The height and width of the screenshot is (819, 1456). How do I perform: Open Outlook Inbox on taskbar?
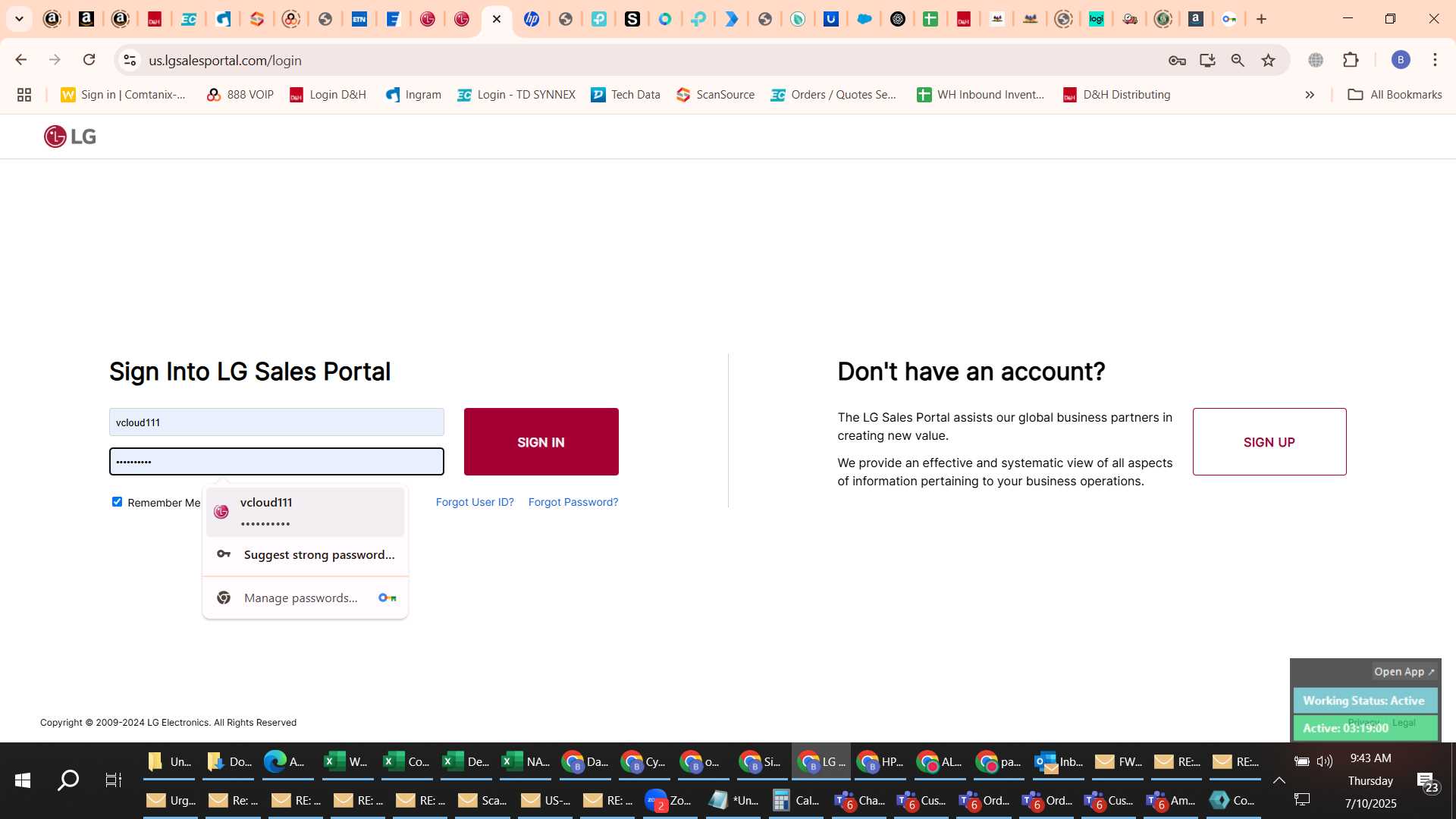click(x=1059, y=761)
